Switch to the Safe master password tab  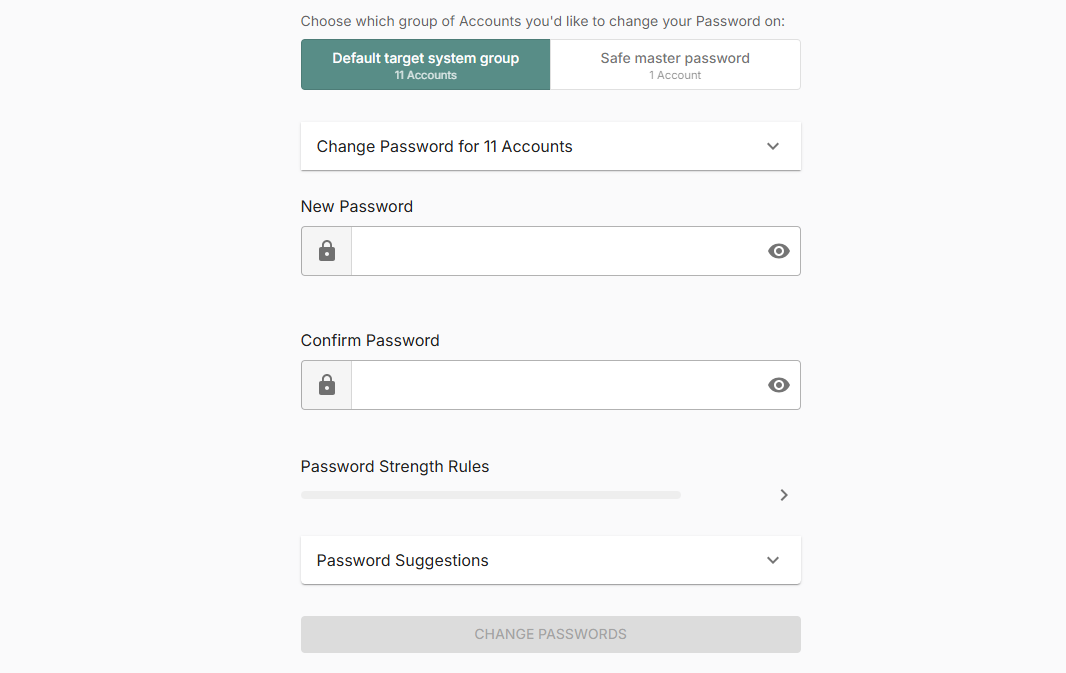click(675, 64)
